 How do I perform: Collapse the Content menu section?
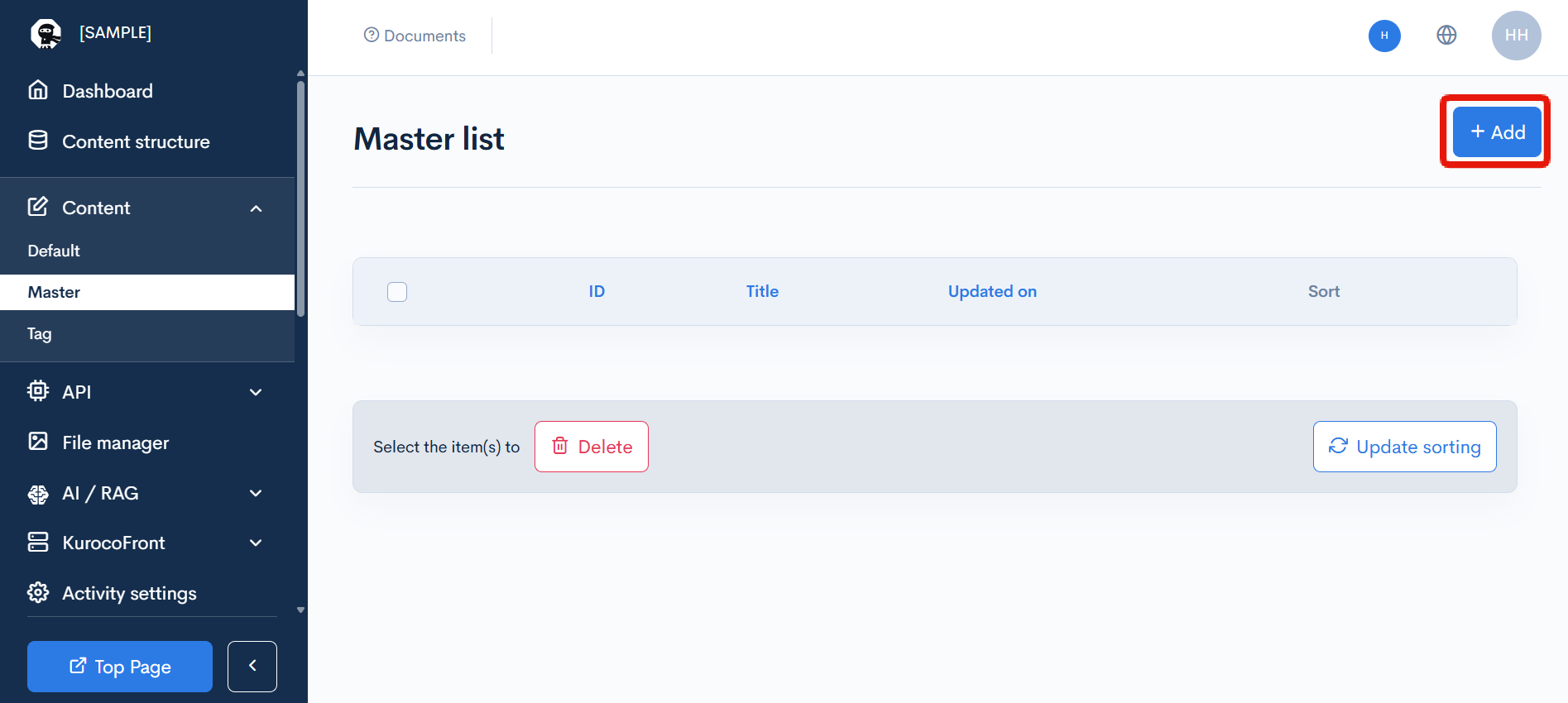click(256, 208)
